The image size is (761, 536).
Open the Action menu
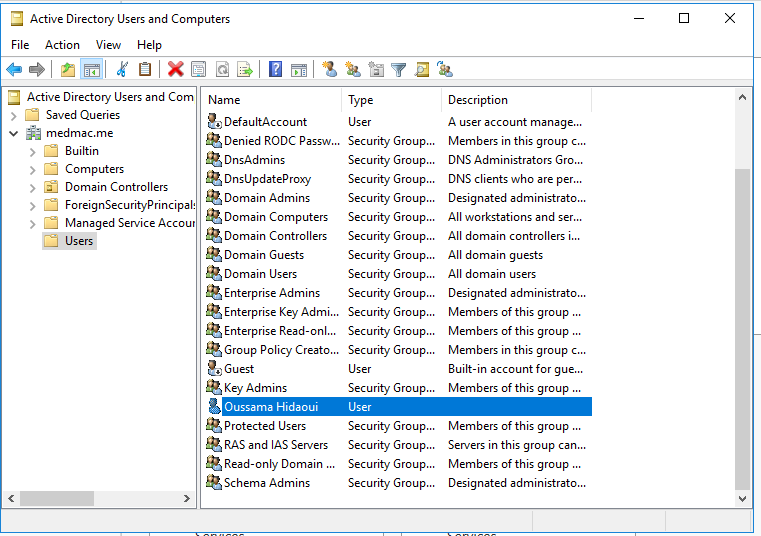click(x=62, y=45)
